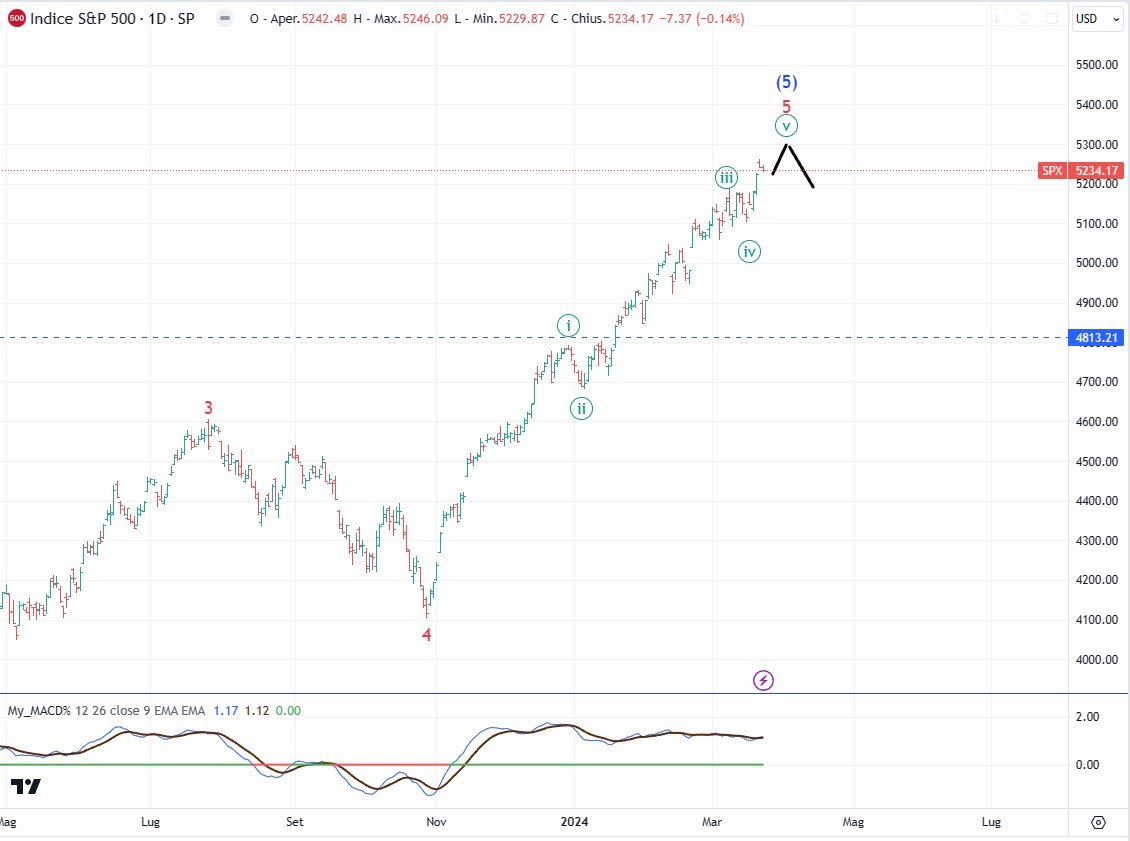1130x841 pixels.
Task: Select the red wave 4 label
Action: click(x=427, y=635)
